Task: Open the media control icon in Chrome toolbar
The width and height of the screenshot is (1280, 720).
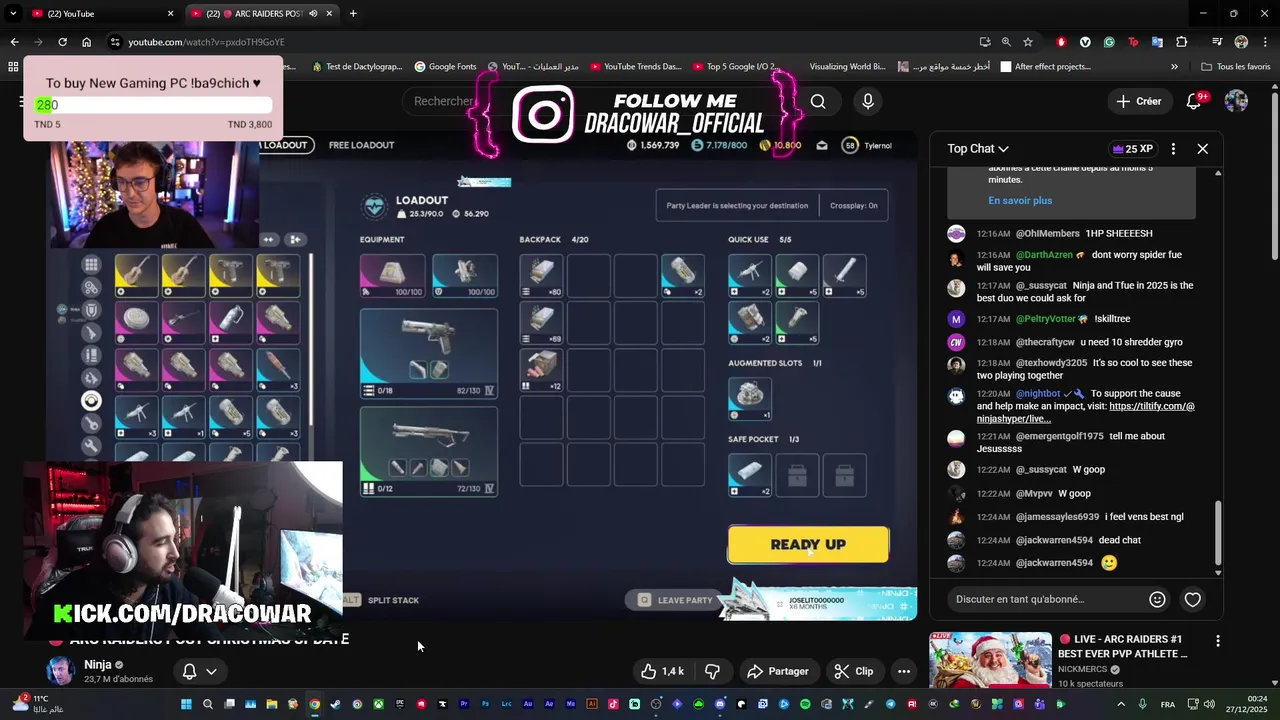Action: point(1217,42)
